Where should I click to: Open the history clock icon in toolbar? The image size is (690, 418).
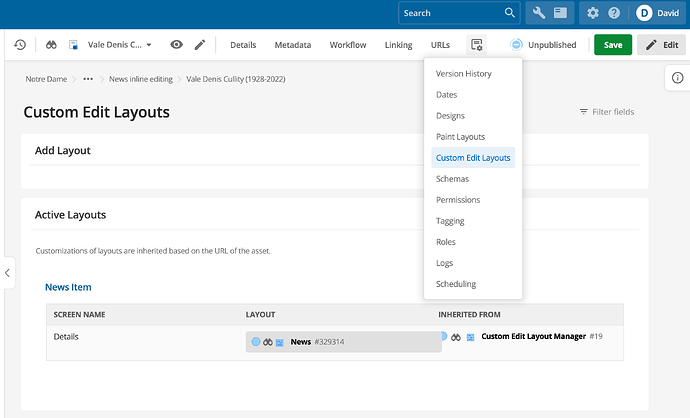[x=20, y=44]
